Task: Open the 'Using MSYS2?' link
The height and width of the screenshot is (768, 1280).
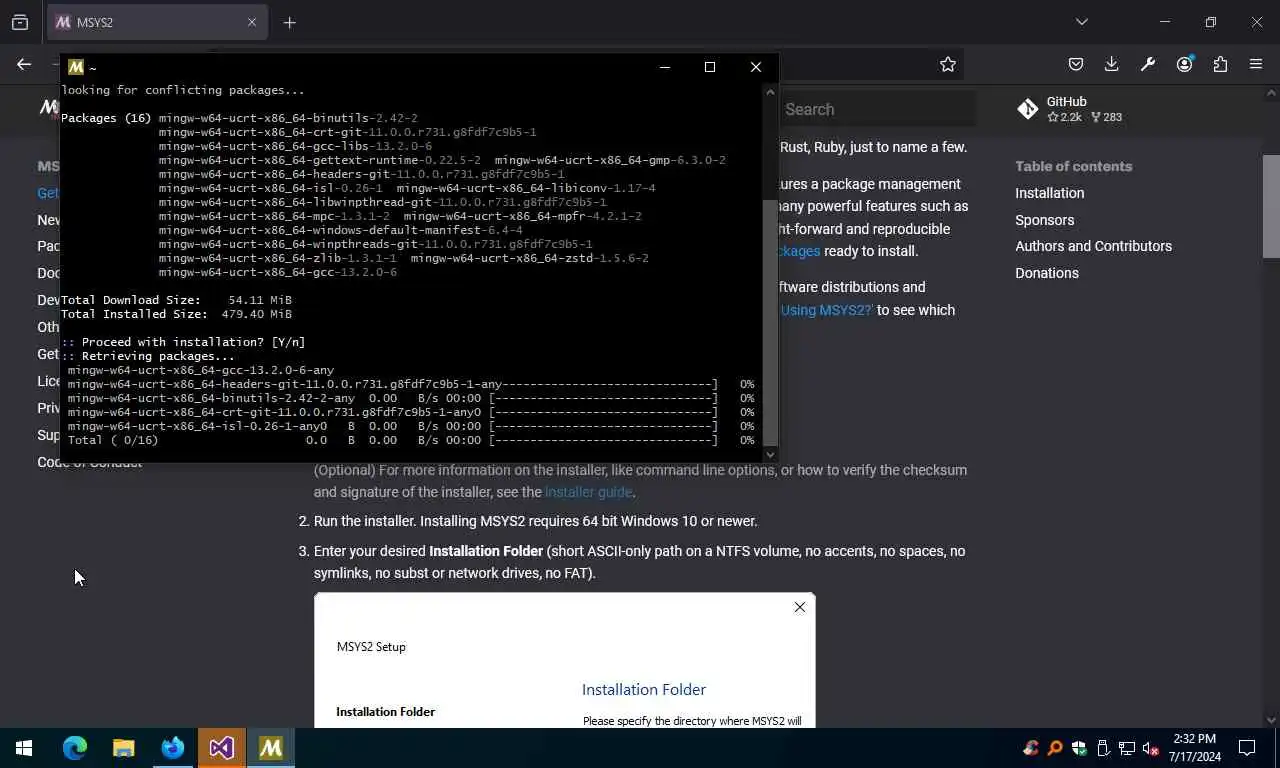Action: pos(827,310)
